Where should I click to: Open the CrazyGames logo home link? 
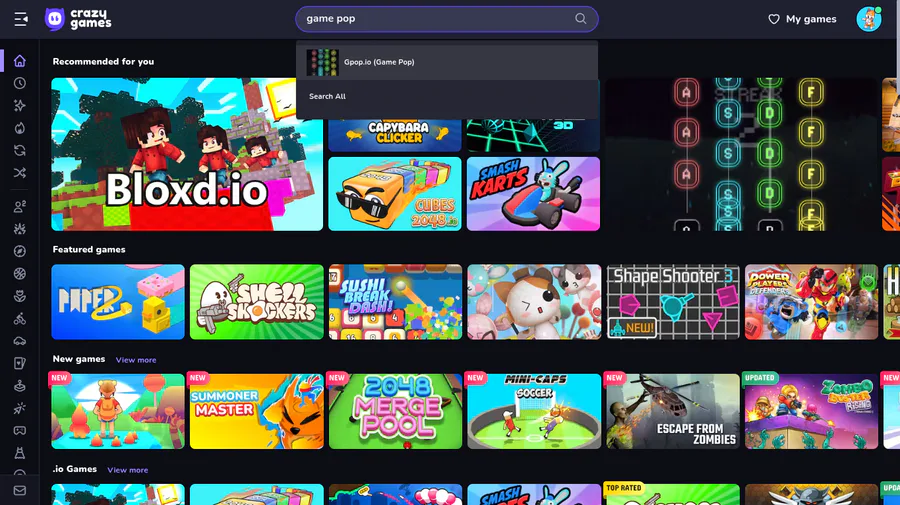pyautogui.click(x=78, y=19)
